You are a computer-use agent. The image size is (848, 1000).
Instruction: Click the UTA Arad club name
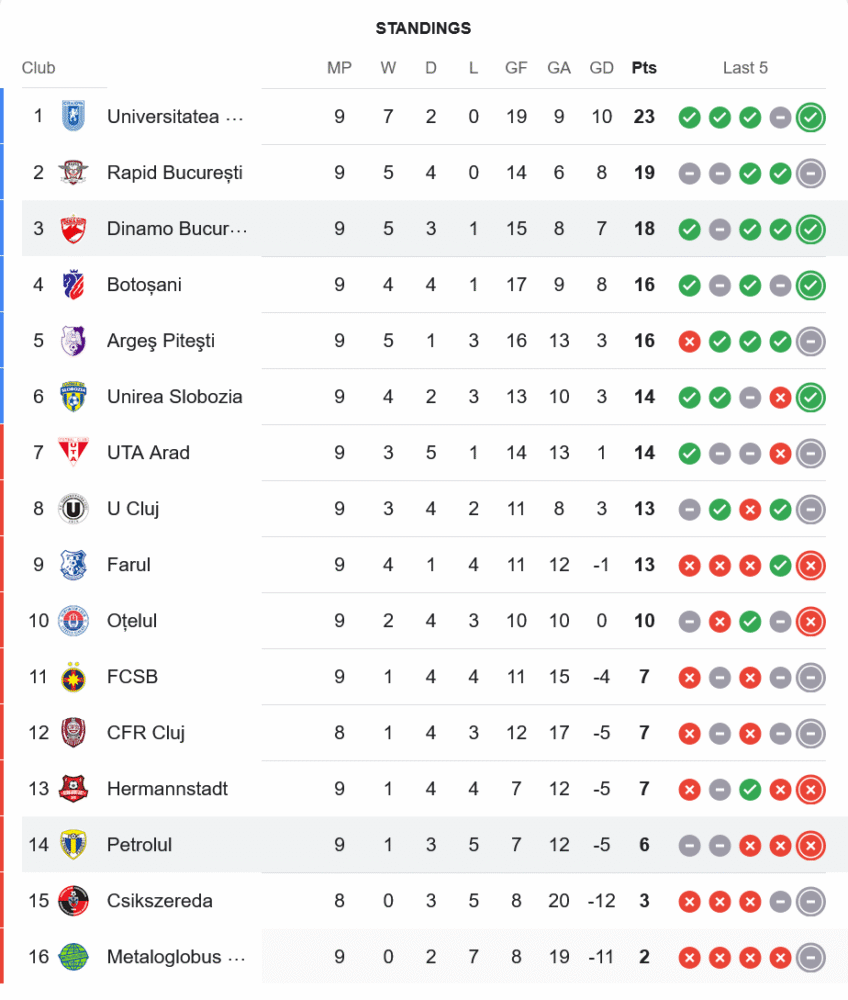[148, 453]
